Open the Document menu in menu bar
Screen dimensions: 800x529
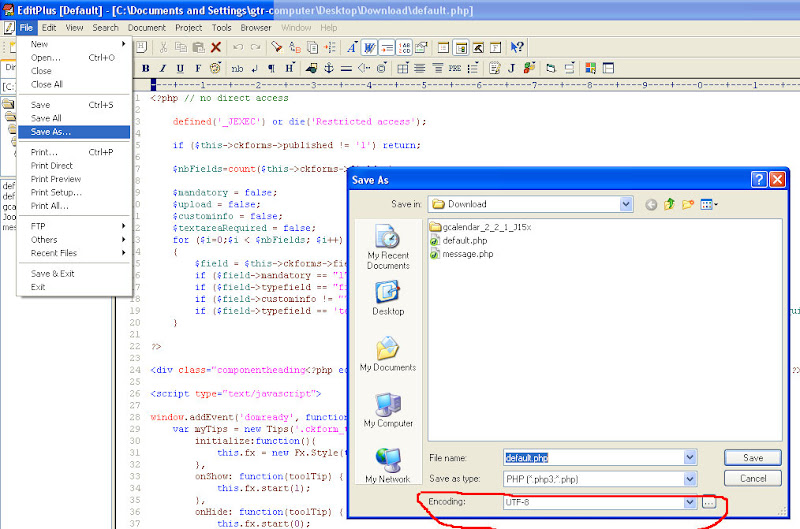[x=146, y=28]
